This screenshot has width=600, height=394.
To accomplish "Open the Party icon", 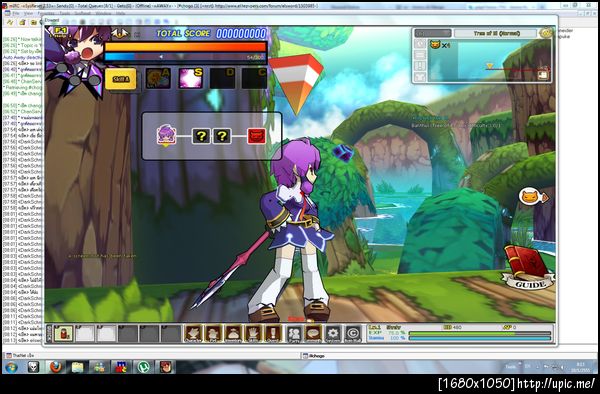I will click(294, 334).
